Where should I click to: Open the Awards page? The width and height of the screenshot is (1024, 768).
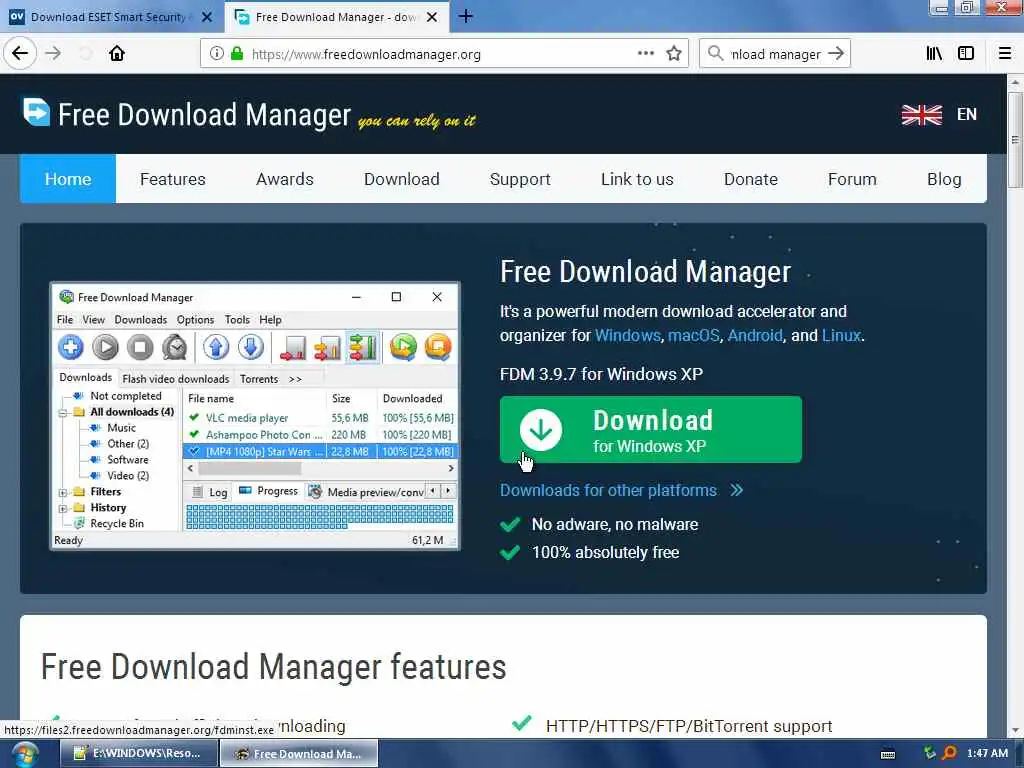coord(285,179)
